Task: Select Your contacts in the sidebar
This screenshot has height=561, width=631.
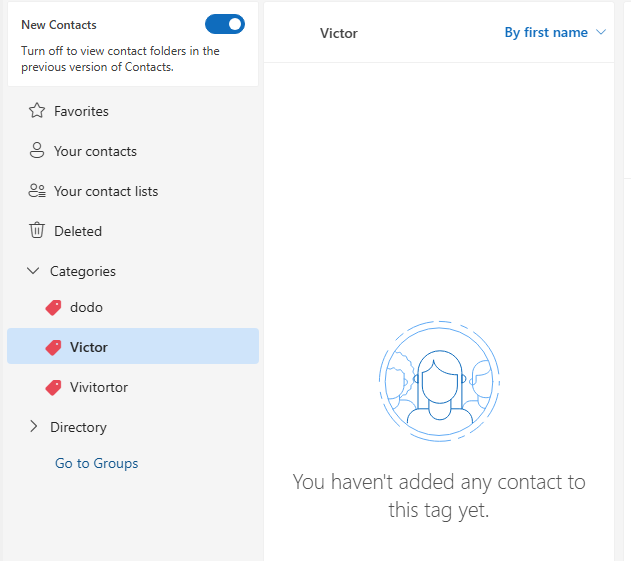Action: (95, 151)
